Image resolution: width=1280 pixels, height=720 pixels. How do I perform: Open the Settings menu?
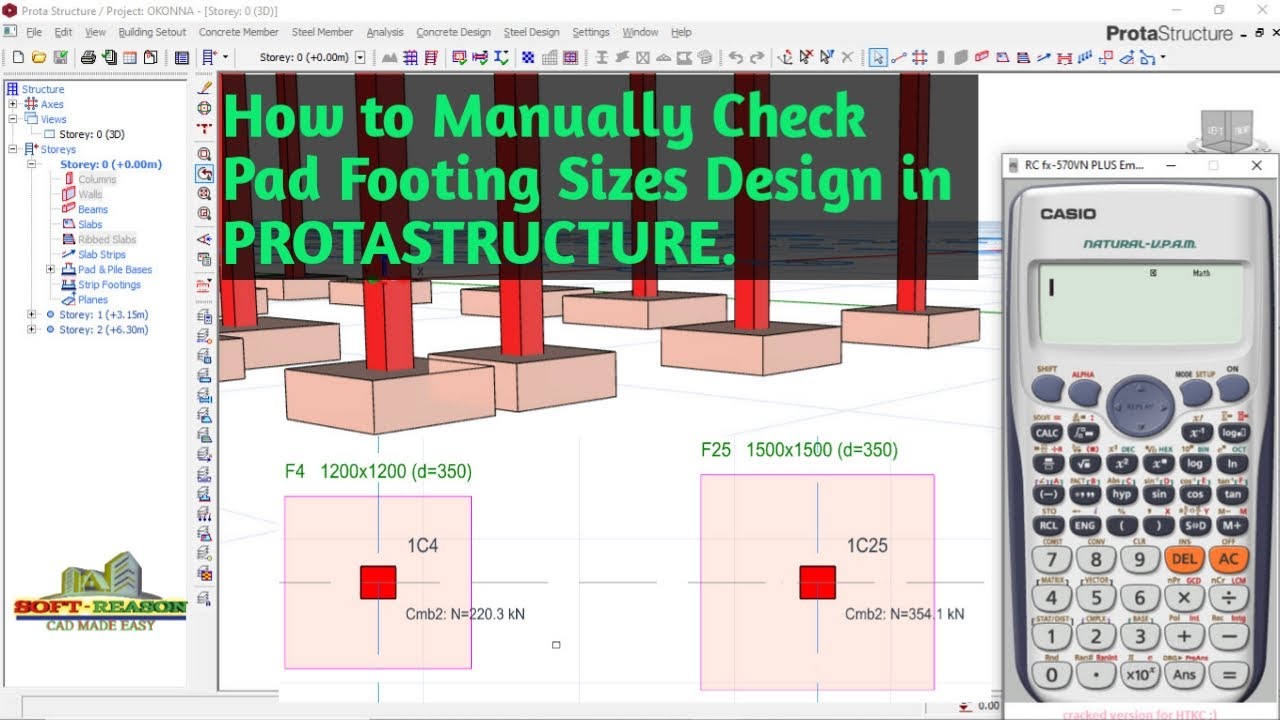(x=591, y=32)
